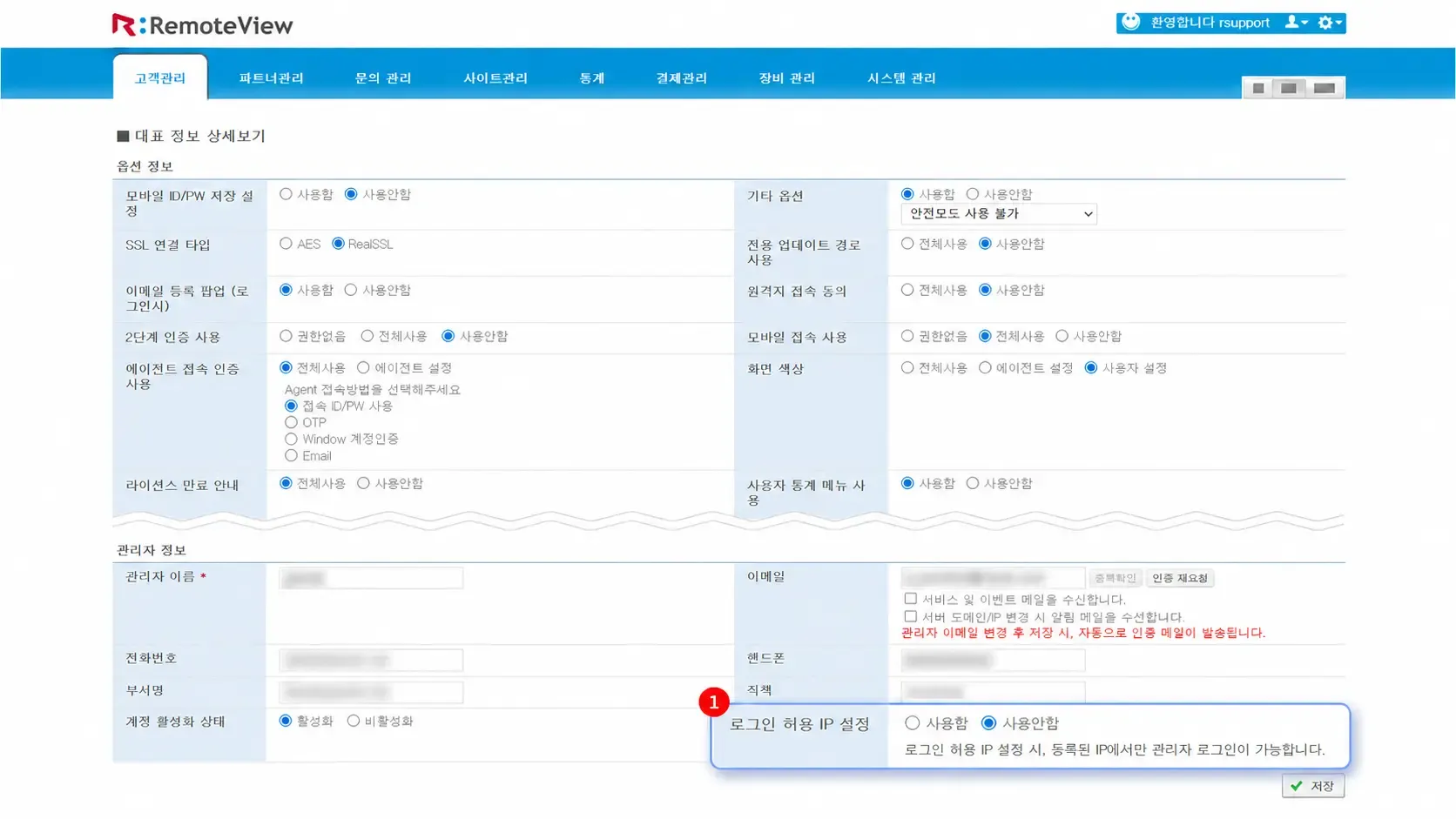Select the medium layout width icon
This screenshot has height=819, width=1456.
(x=1289, y=88)
